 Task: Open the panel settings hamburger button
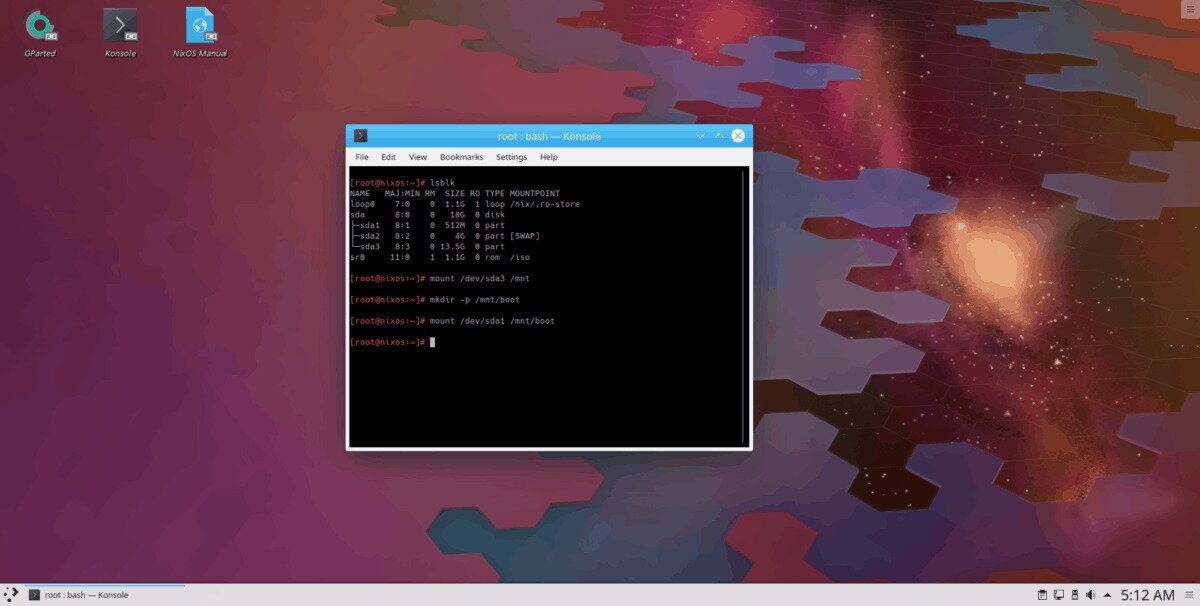(1189, 595)
